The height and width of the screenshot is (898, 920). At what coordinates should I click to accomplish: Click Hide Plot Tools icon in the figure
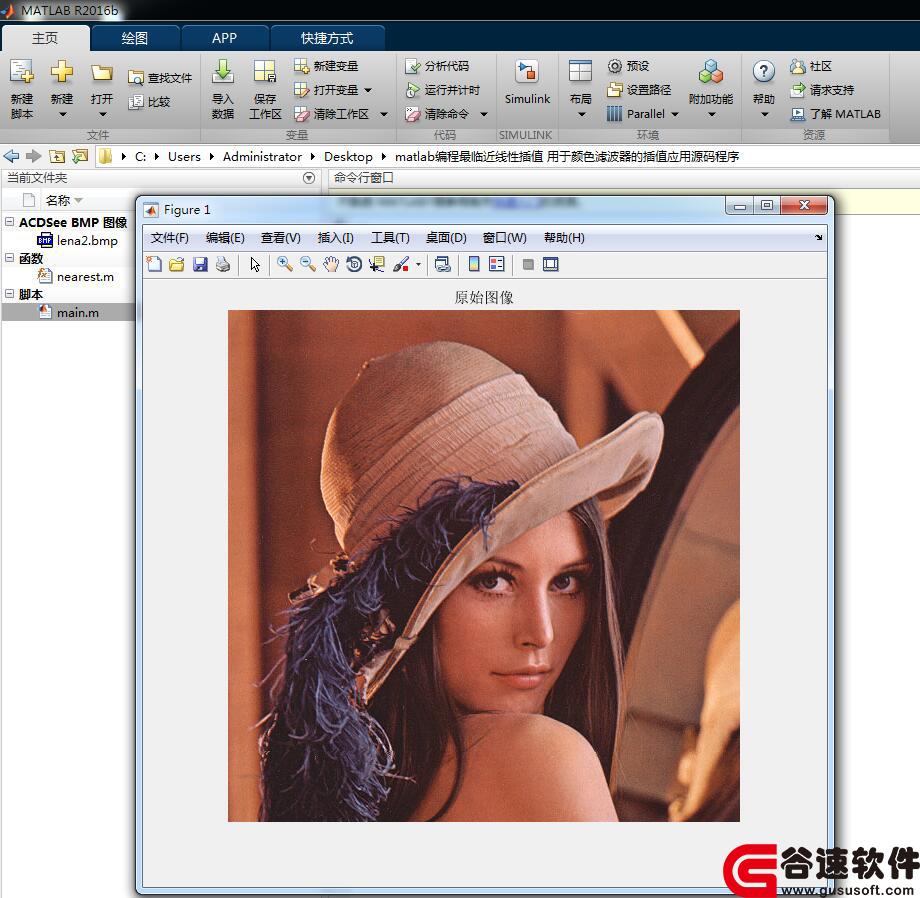click(528, 265)
